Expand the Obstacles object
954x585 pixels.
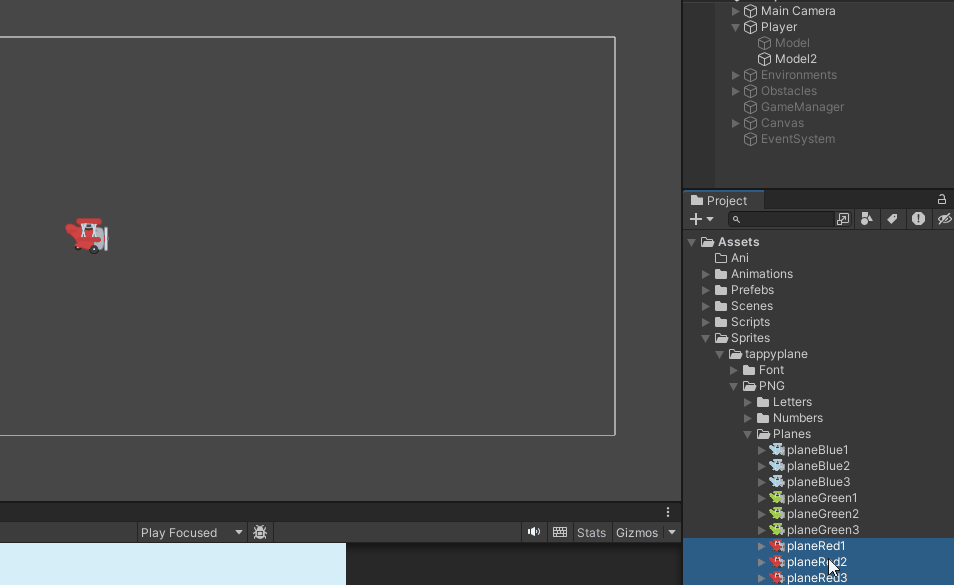pyautogui.click(x=736, y=91)
